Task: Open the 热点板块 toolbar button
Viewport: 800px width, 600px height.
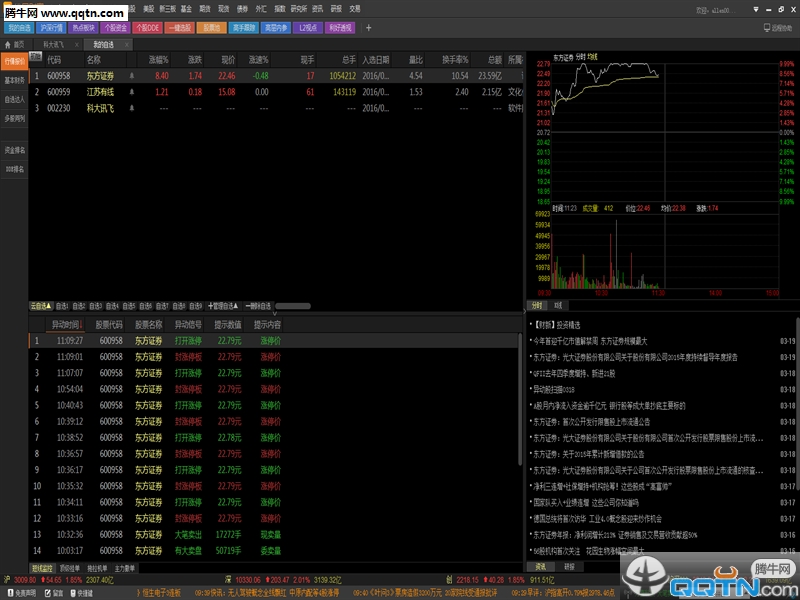Action: click(x=84, y=28)
